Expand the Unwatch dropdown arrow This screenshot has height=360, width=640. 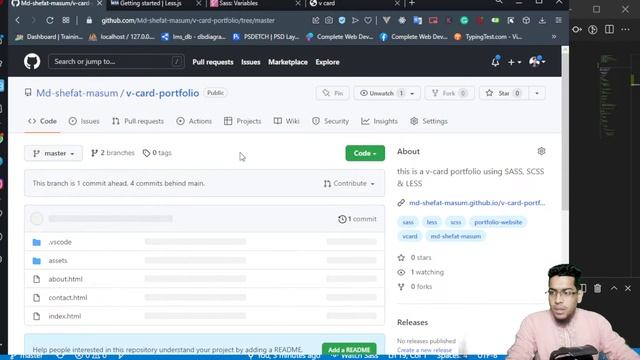pyautogui.click(x=413, y=93)
